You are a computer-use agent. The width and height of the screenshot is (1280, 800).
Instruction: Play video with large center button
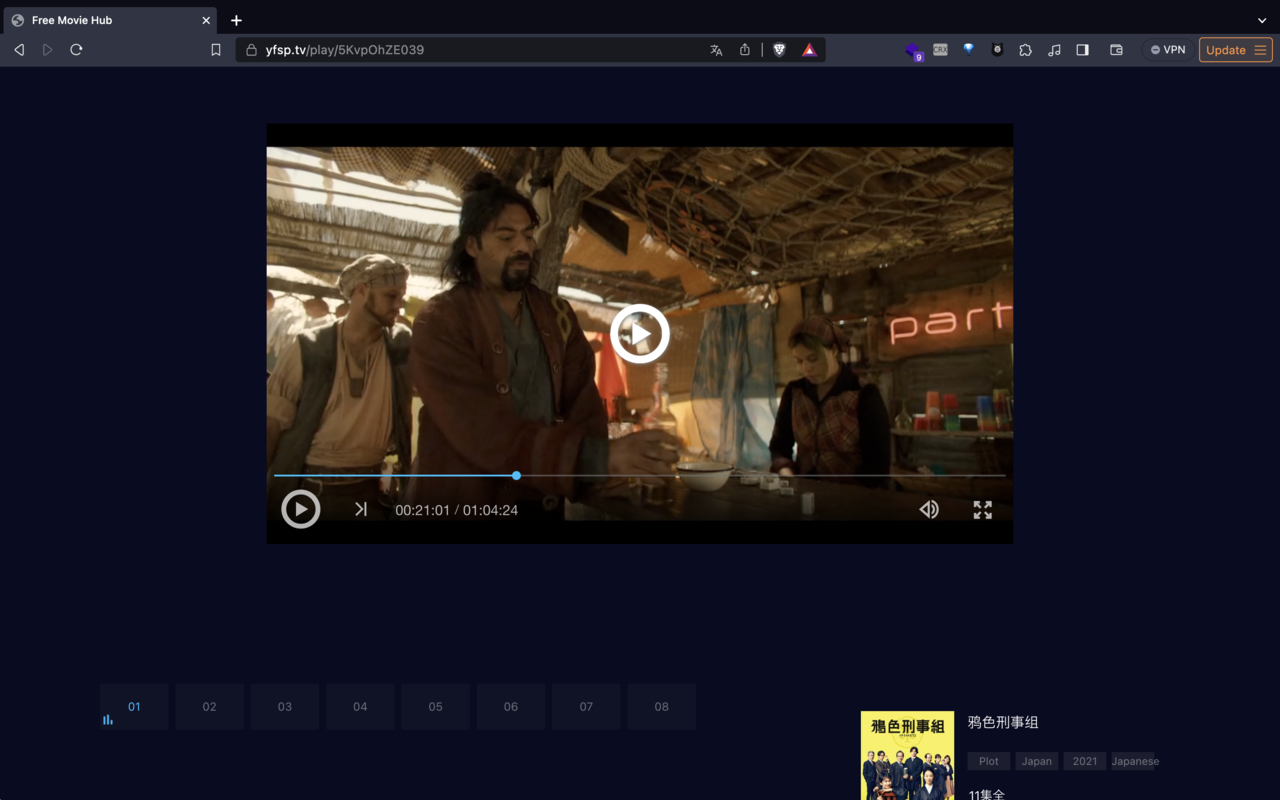point(640,334)
